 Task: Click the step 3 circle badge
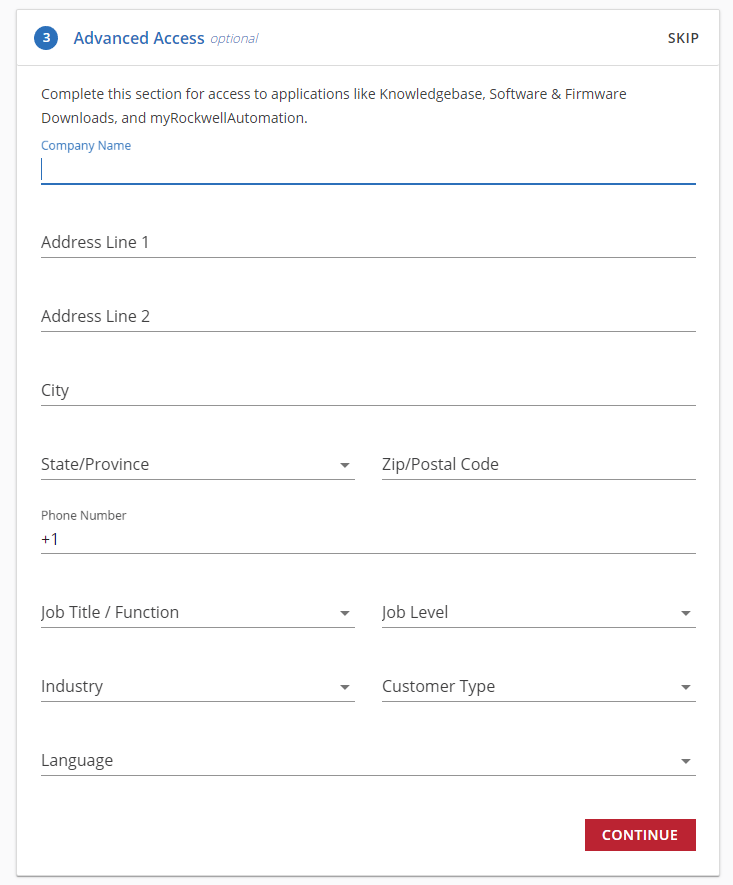click(x=45, y=38)
